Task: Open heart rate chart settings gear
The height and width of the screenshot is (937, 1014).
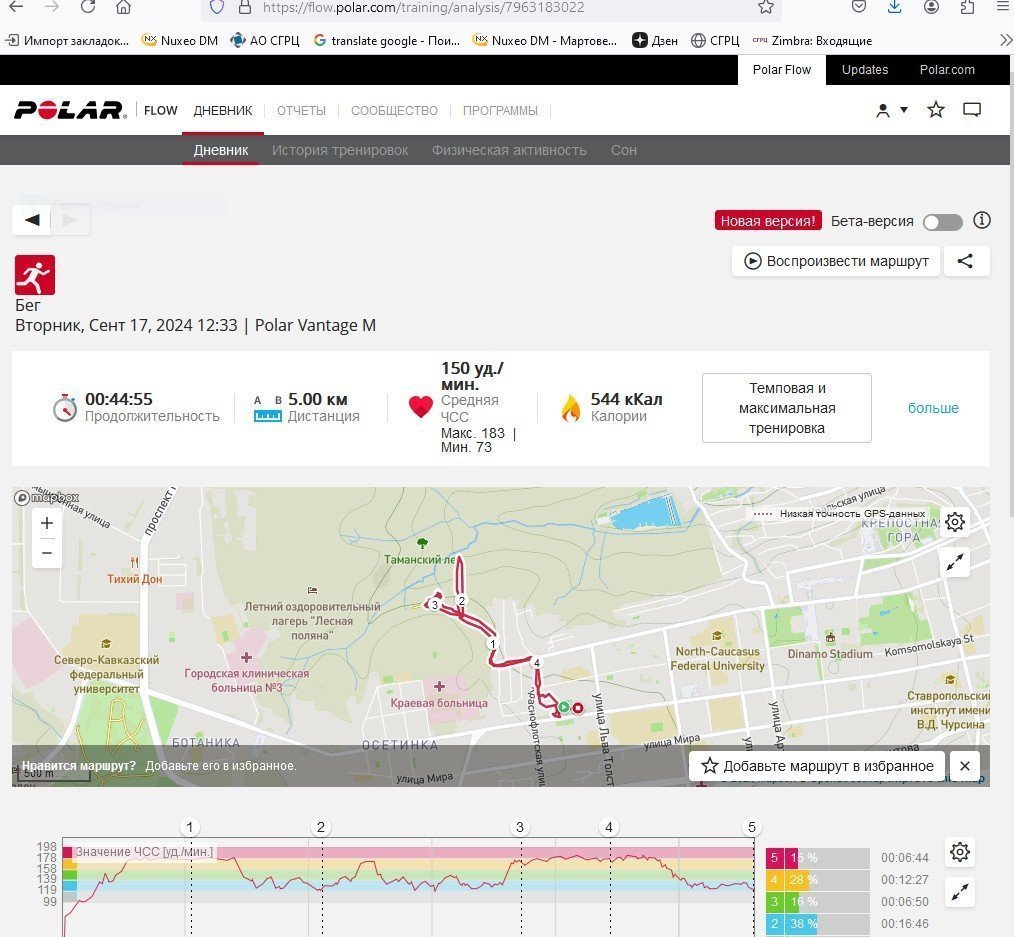Action: [x=960, y=852]
